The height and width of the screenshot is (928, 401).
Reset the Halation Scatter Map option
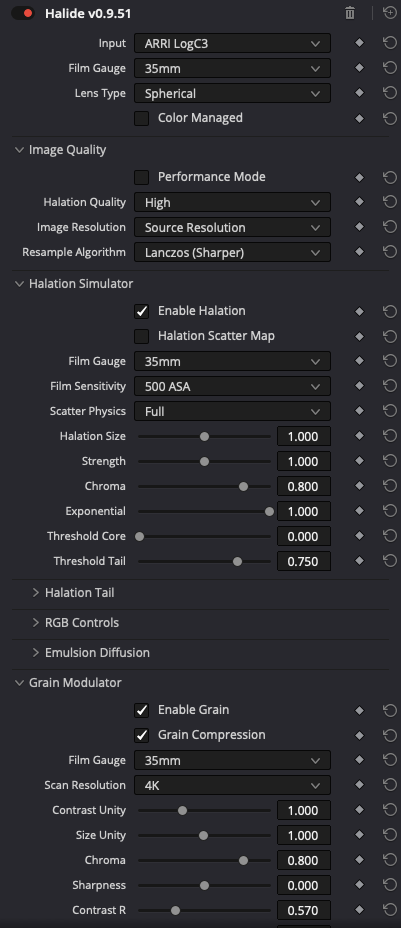(390, 336)
